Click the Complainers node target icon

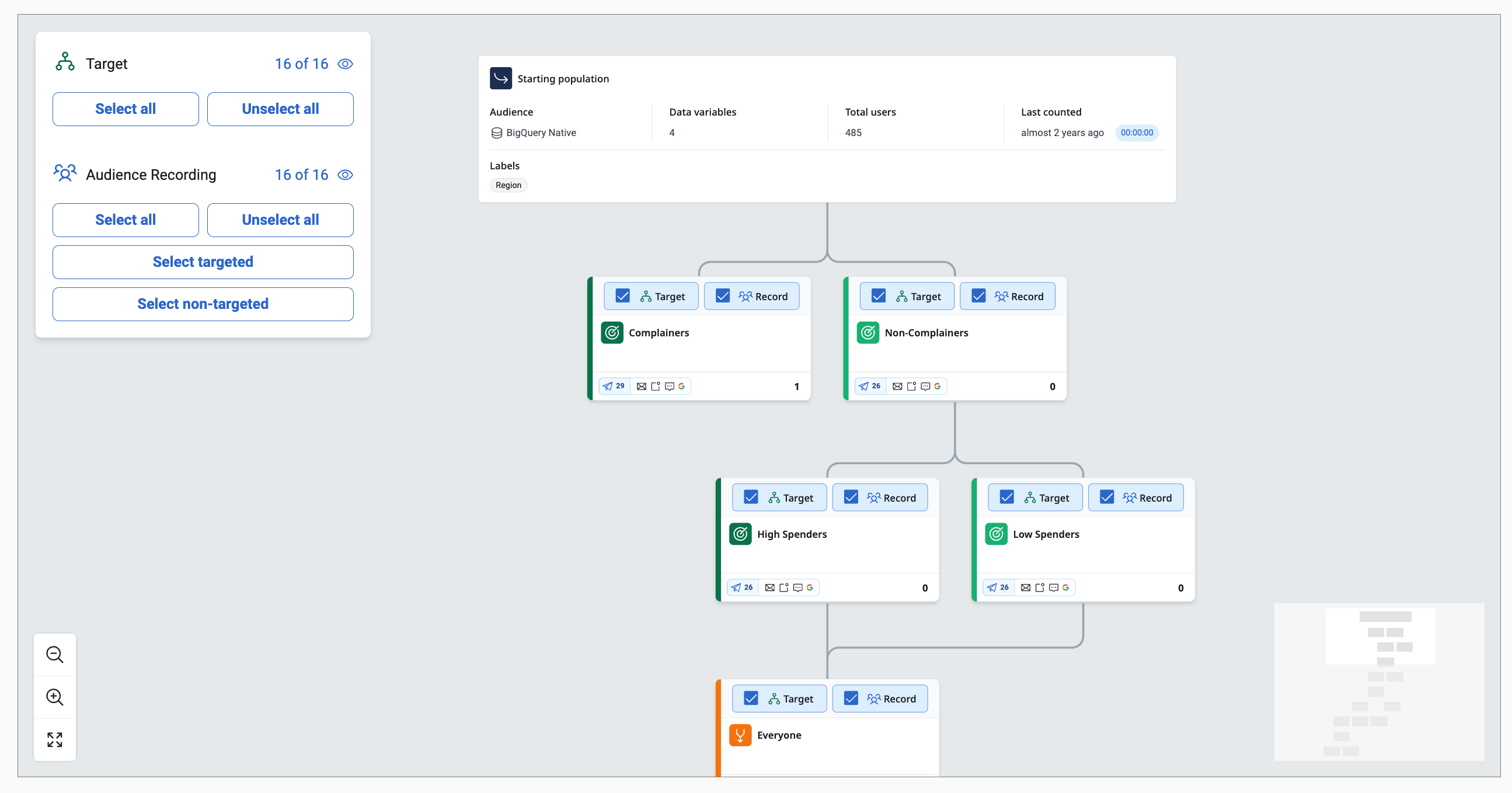click(612, 333)
